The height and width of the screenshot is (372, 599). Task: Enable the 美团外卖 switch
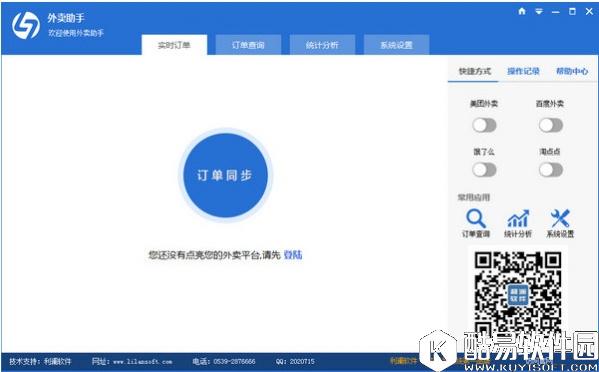[484, 125]
